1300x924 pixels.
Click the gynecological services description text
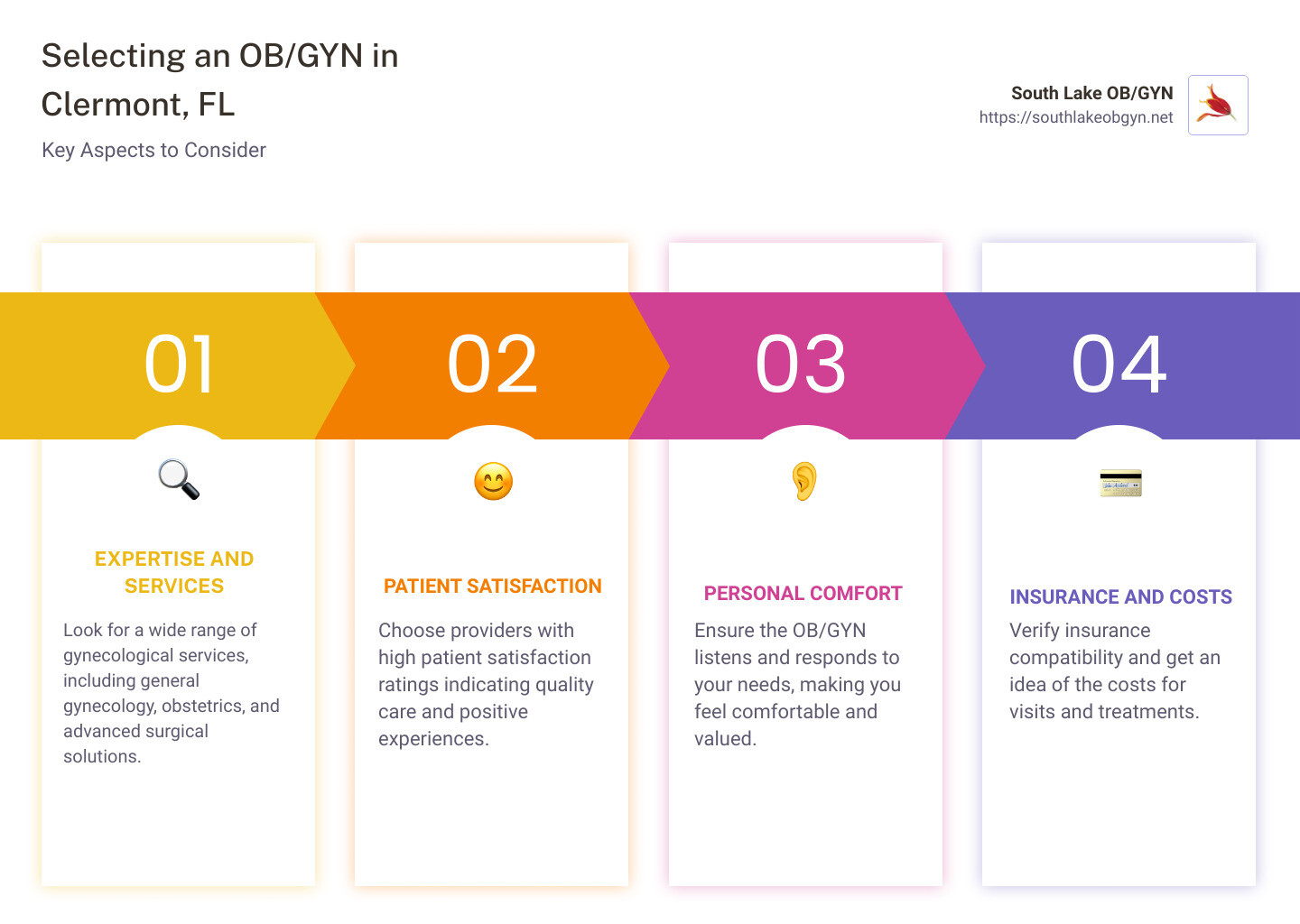tap(172, 693)
